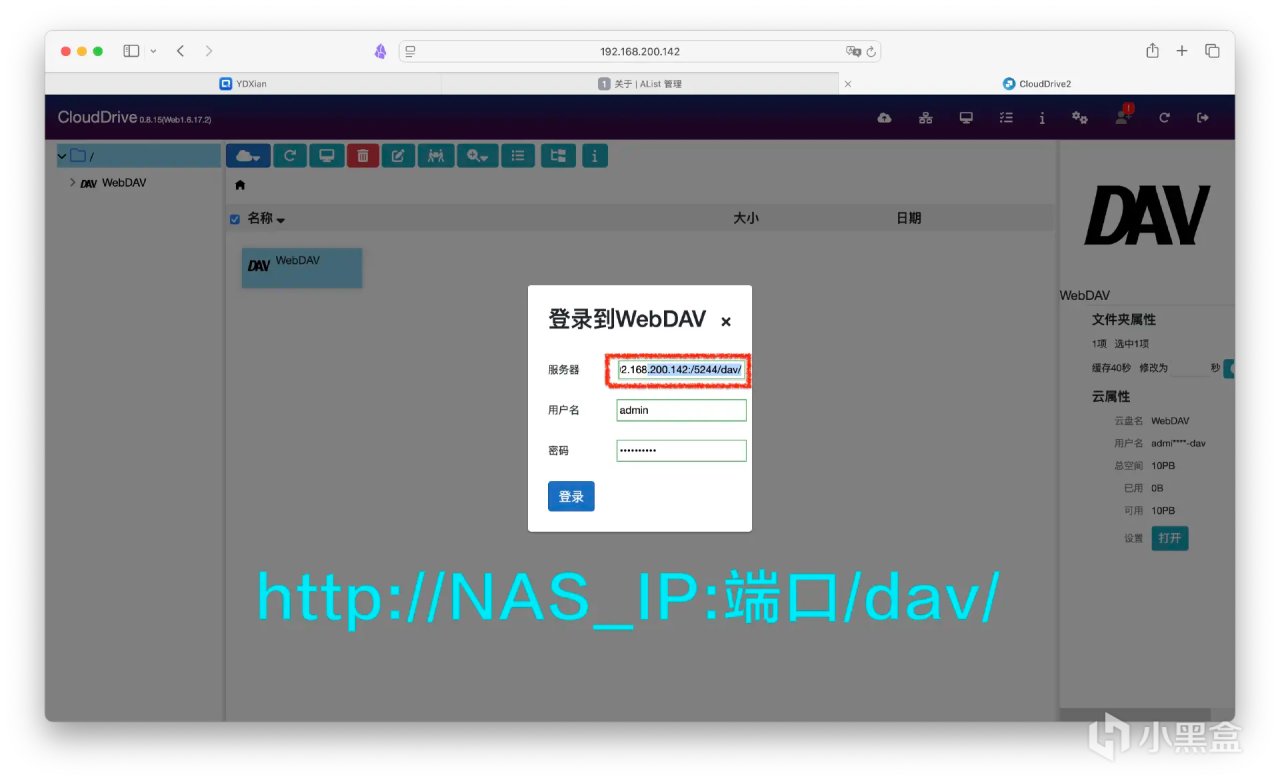The height and width of the screenshot is (781, 1280).
Task: Click the 登录 button
Action: point(571,496)
